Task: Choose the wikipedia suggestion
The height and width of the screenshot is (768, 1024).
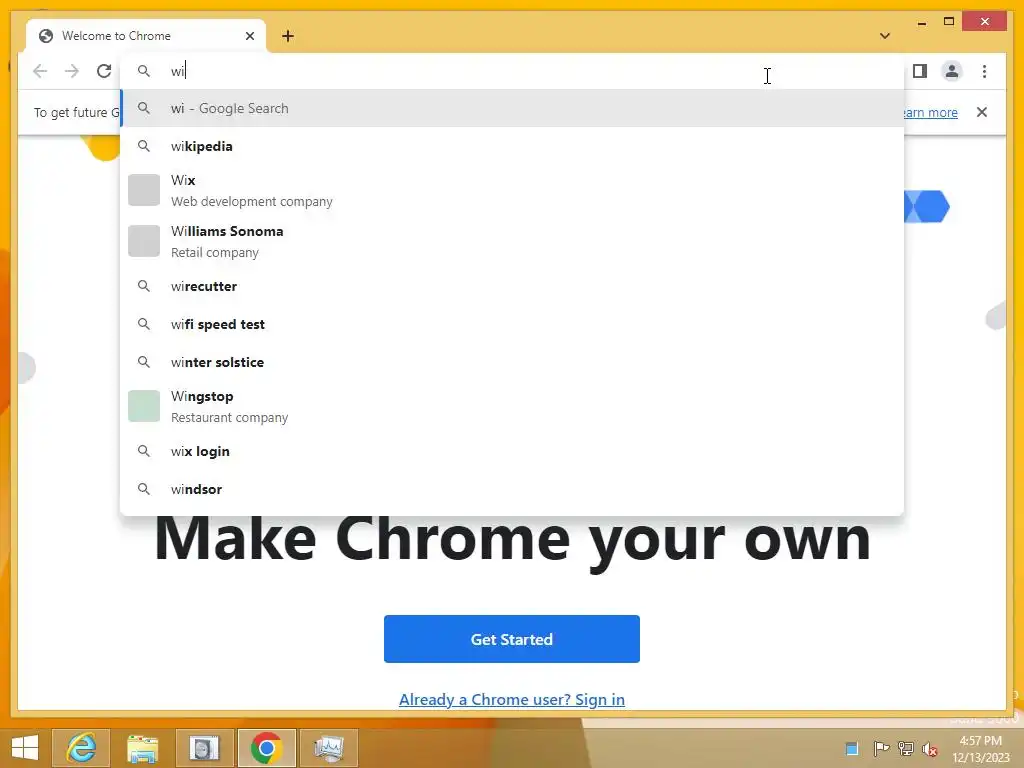Action: coord(512,146)
